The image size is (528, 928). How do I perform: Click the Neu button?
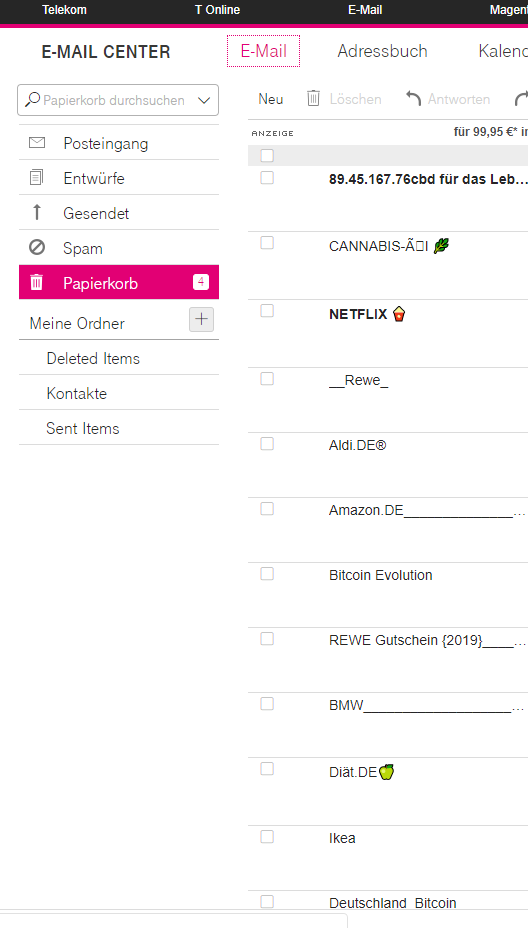pyautogui.click(x=271, y=99)
